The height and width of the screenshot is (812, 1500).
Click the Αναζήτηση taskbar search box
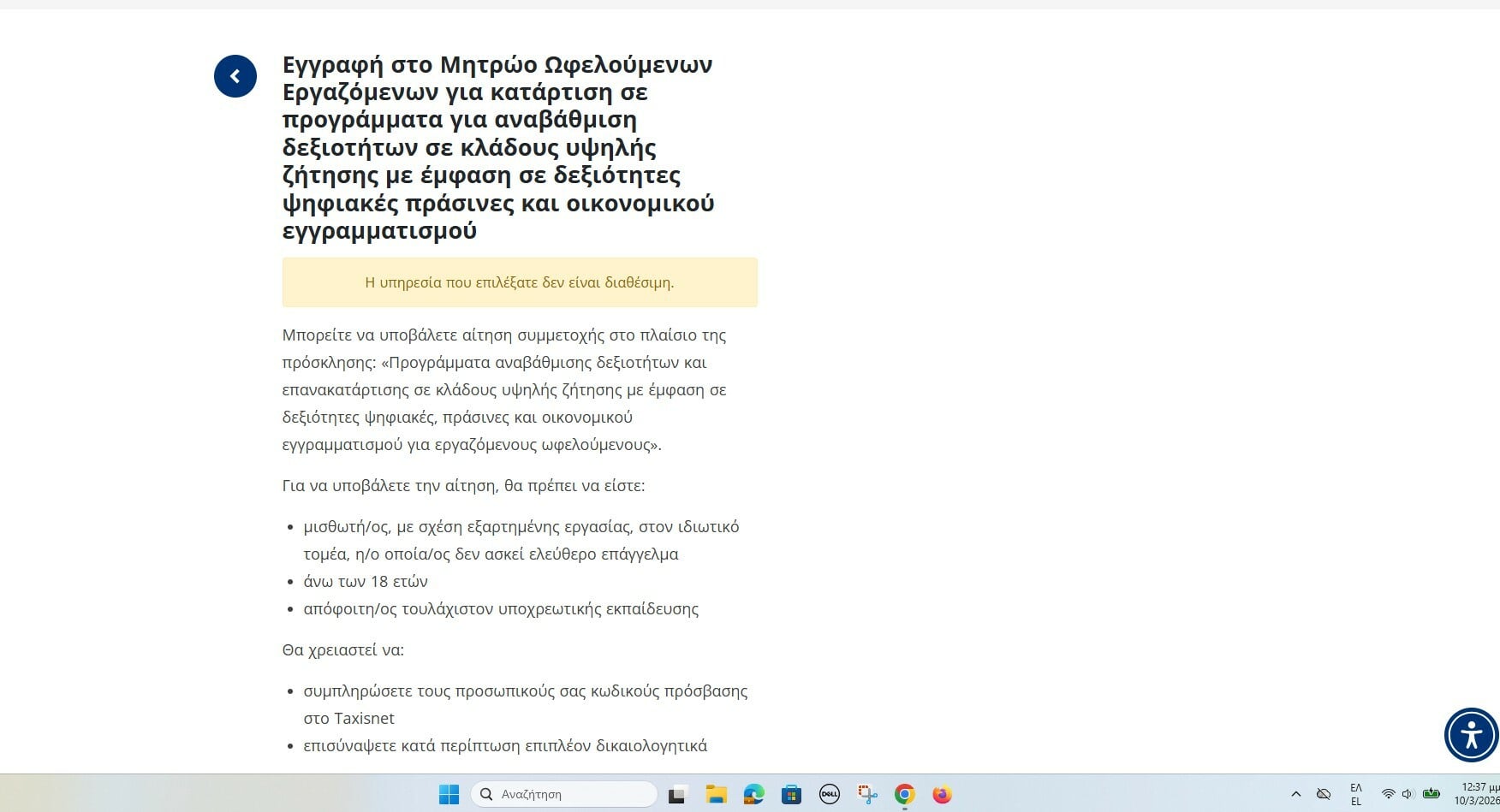click(565, 795)
